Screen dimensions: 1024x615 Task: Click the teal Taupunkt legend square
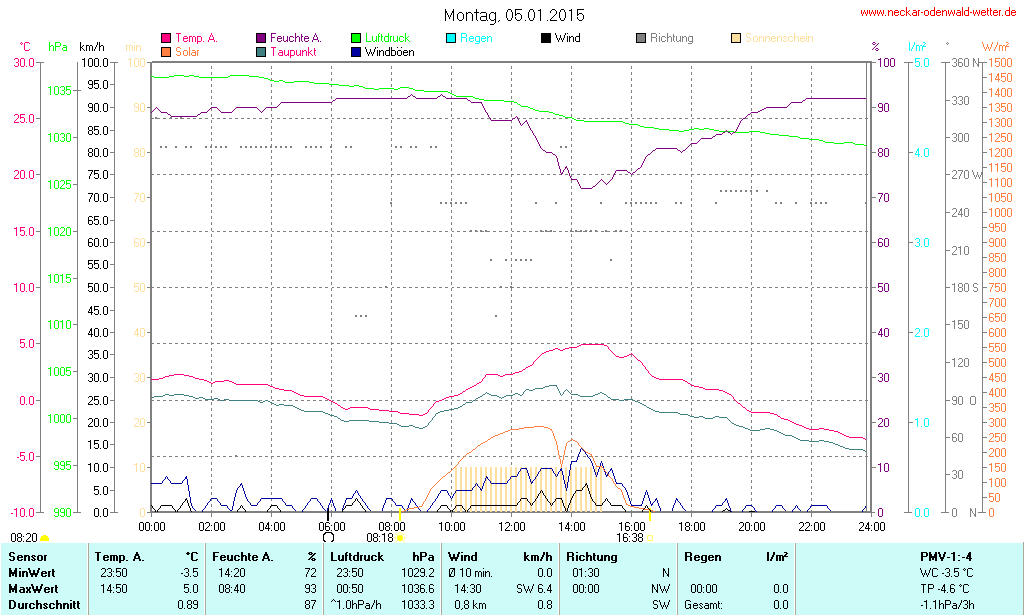[262, 51]
